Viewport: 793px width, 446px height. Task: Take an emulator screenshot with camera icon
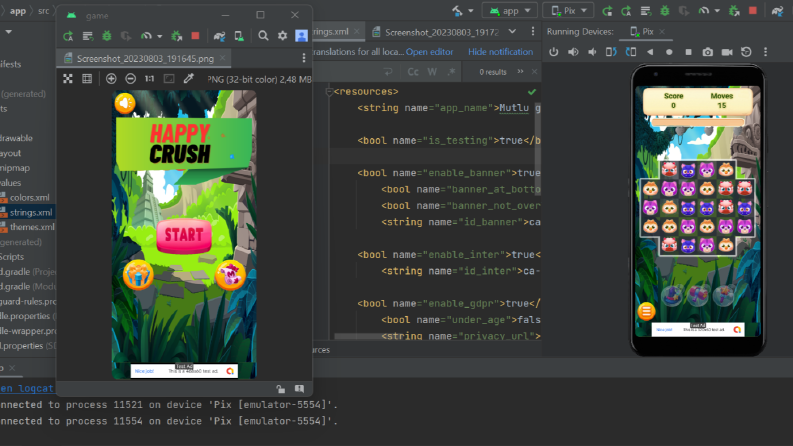click(708, 52)
